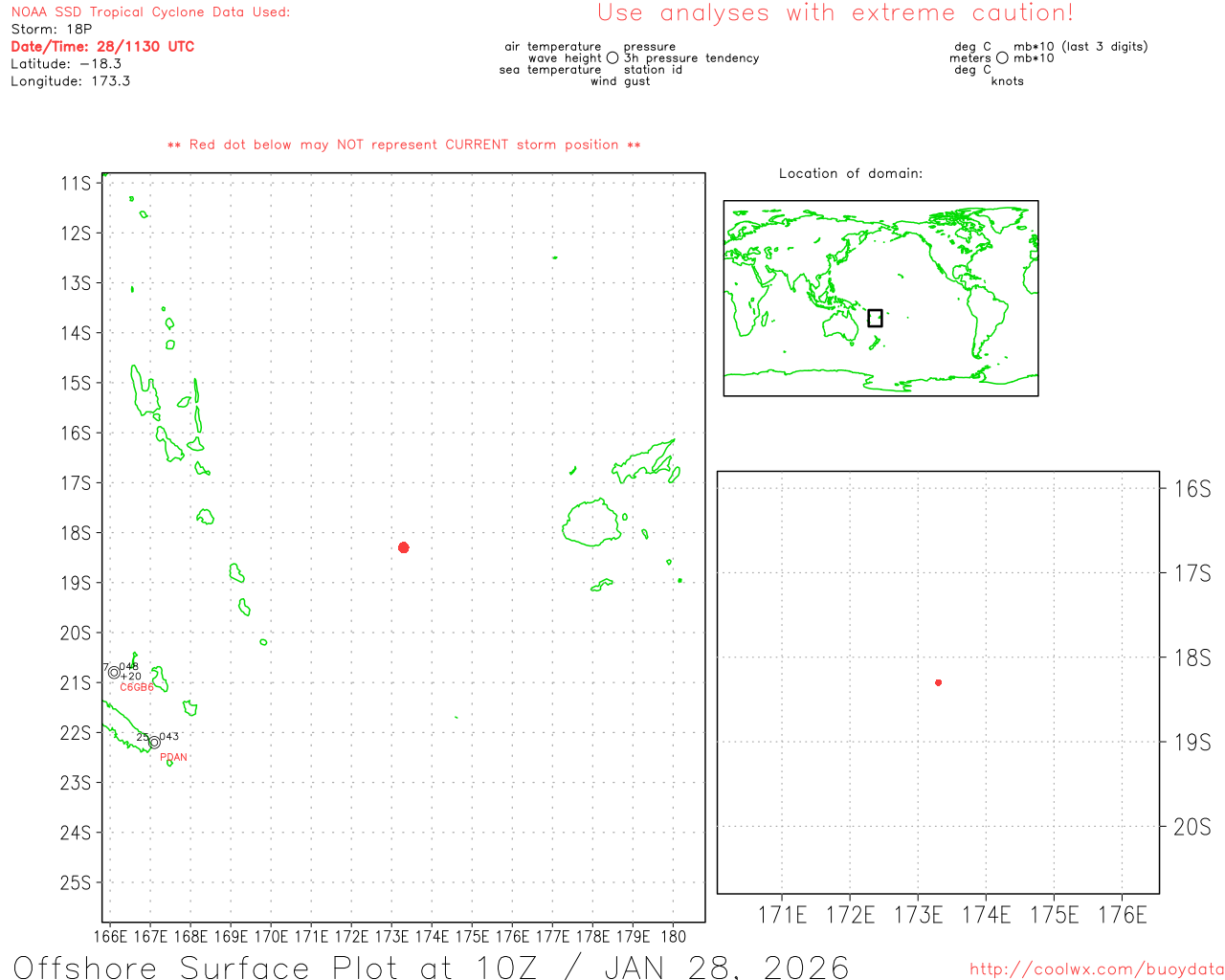1225x980 pixels.
Task: Click the 'Storm: 18P' label
Action: click(51, 29)
